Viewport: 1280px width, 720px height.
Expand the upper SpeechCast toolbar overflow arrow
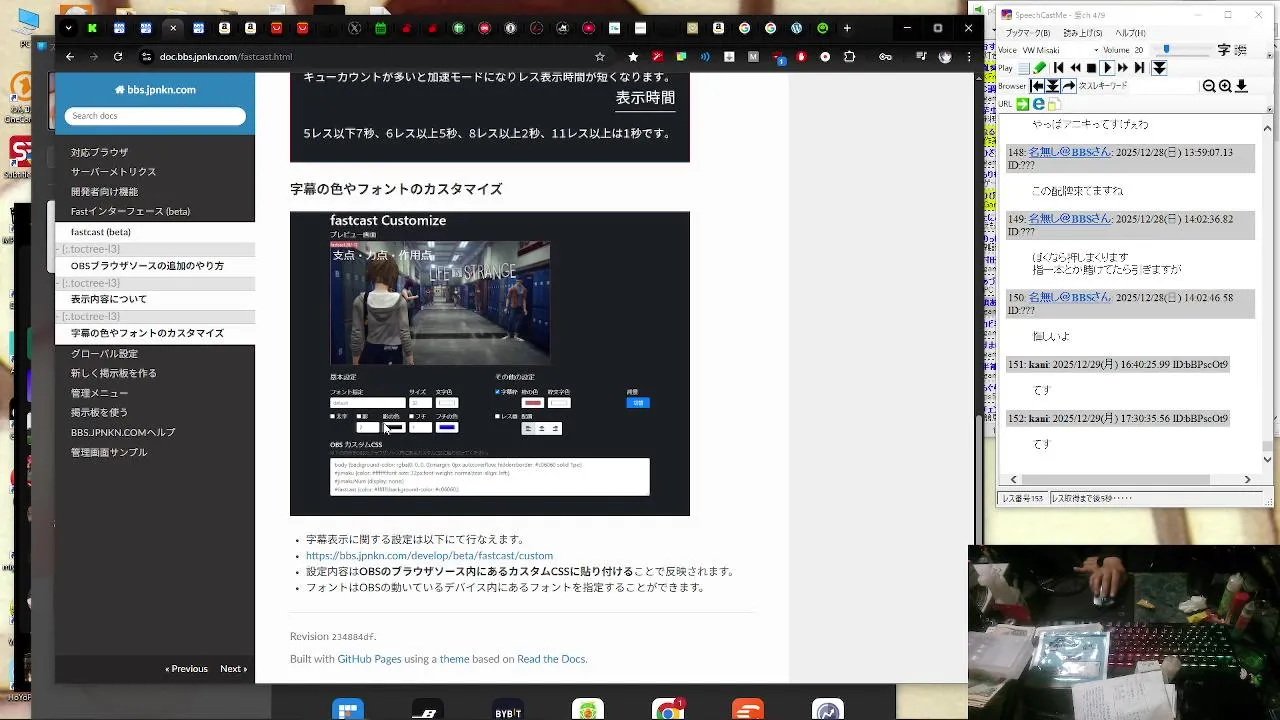(x=1270, y=55)
